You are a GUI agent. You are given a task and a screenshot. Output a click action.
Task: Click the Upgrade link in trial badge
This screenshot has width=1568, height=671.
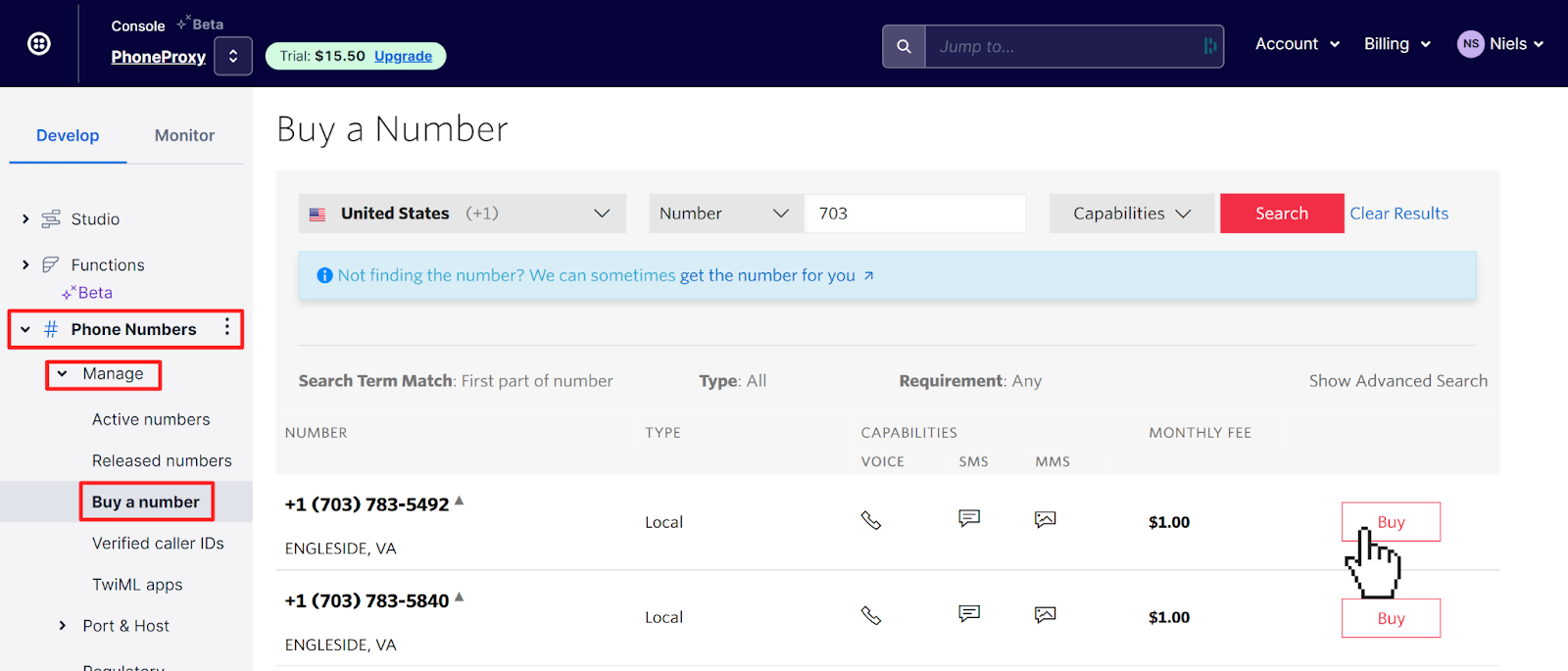(403, 56)
